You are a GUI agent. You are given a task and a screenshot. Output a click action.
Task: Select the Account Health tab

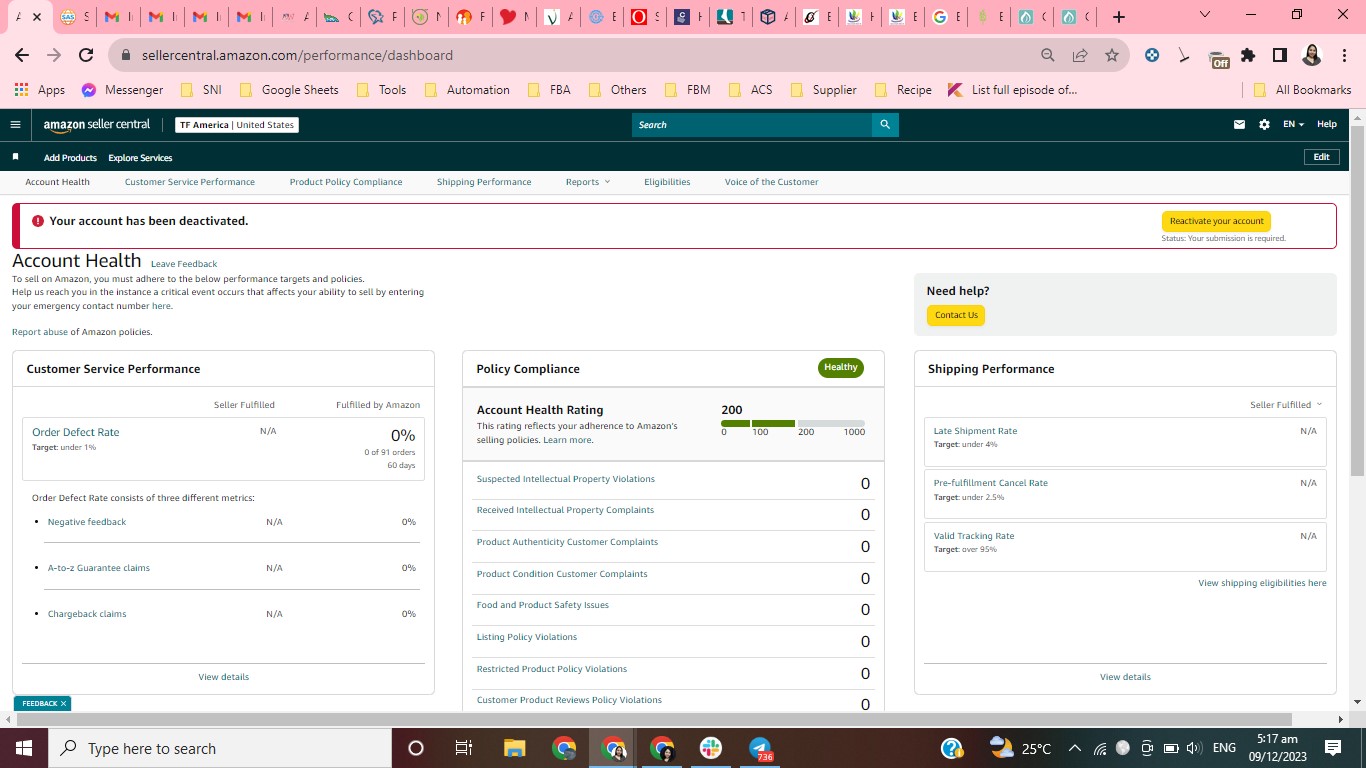(x=57, y=182)
